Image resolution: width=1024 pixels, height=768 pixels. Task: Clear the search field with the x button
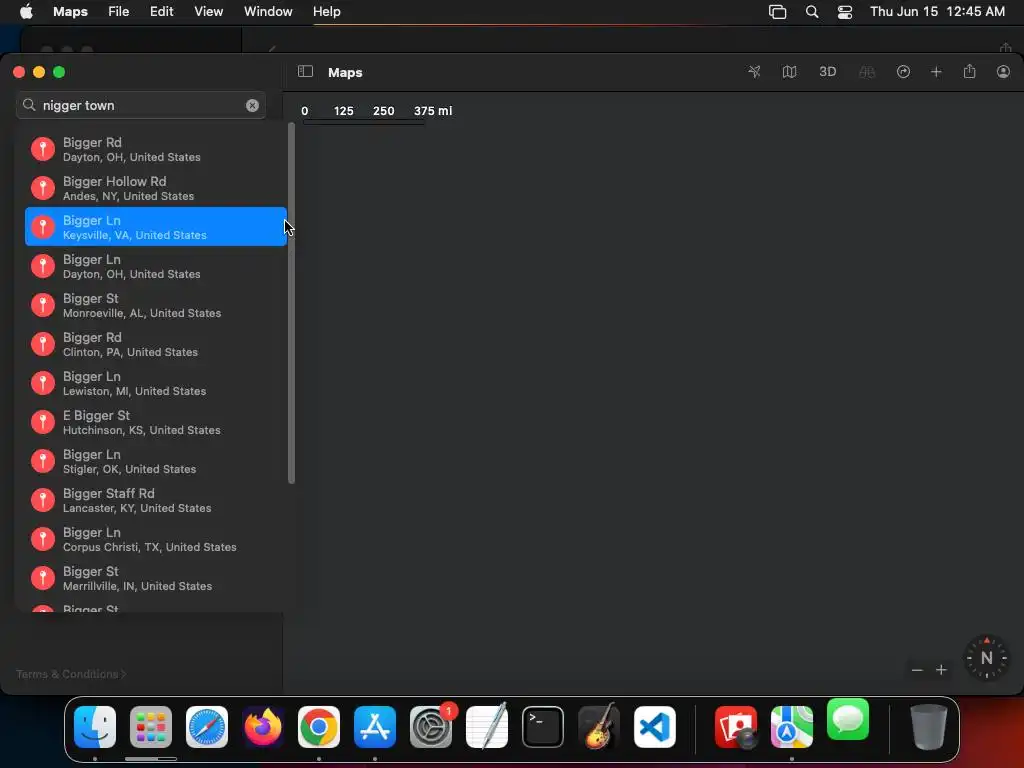pos(252,106)
